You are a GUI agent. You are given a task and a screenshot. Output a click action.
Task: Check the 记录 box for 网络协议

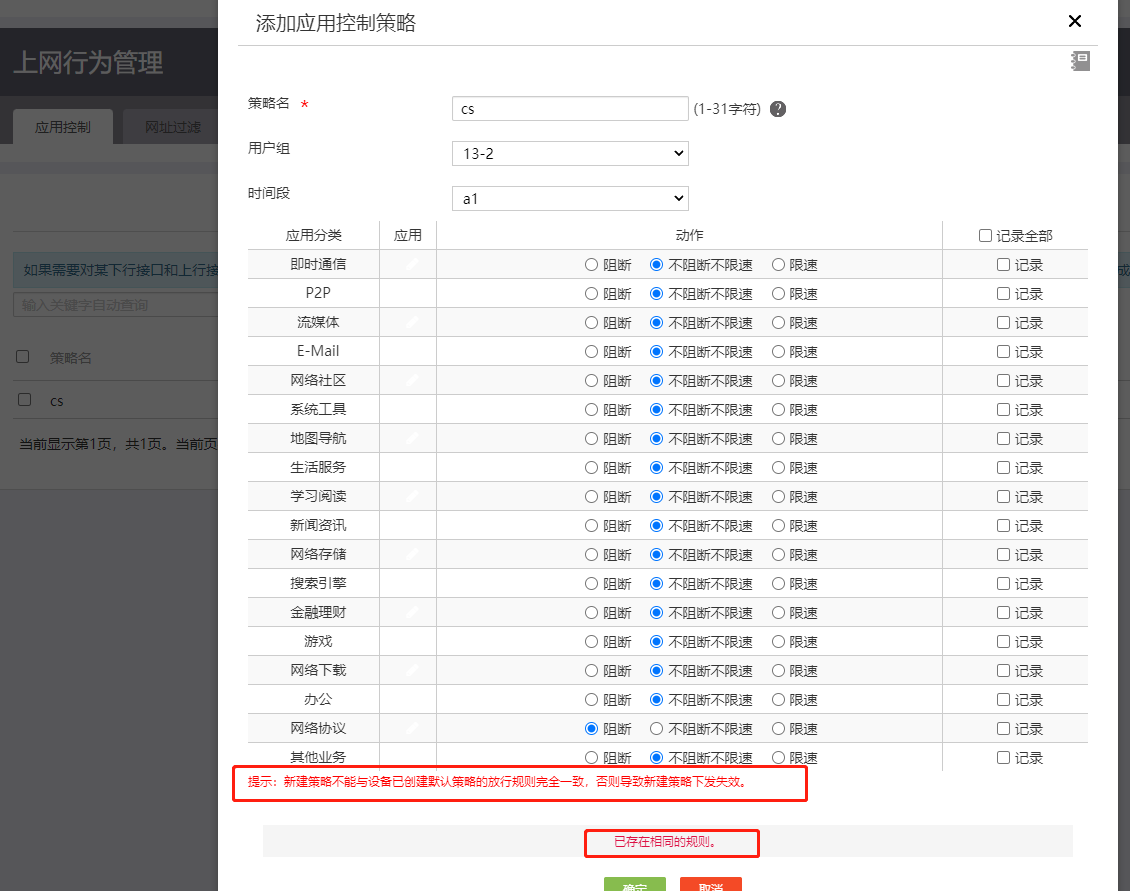coord(1003,728)
